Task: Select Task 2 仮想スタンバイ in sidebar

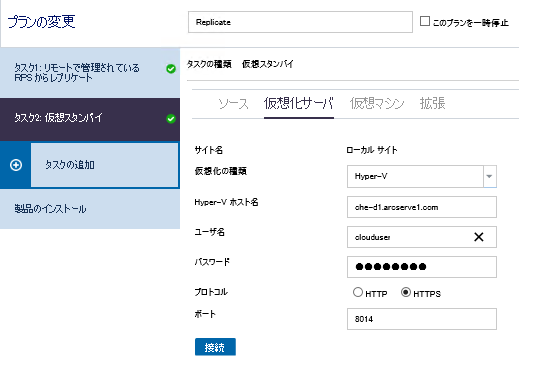Action: tap(90, 119)
